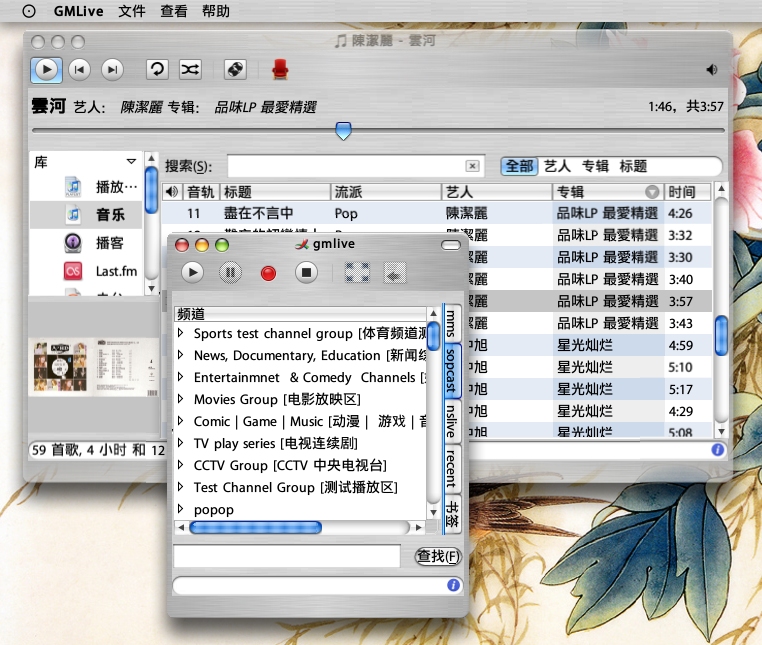
Task: Click the gmlive titlebar pill button
Action: tap(451, 245)
